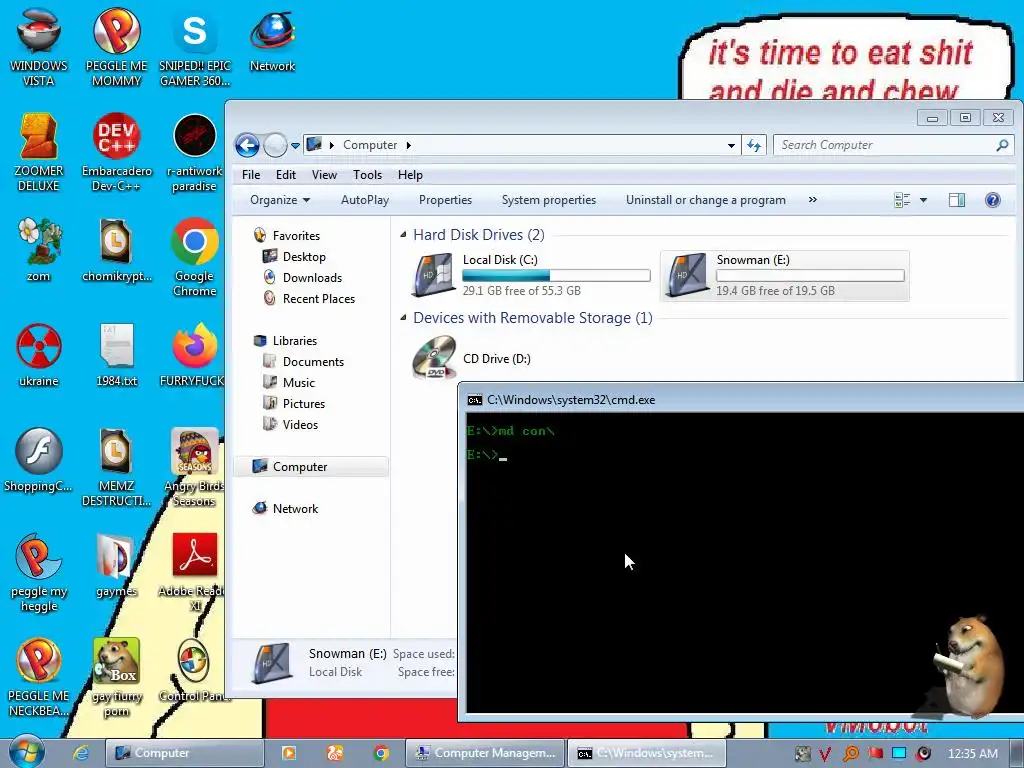Open the ukraine radiation icon
This screenshot has width=1024, height=768.
[x=39, y=355]
